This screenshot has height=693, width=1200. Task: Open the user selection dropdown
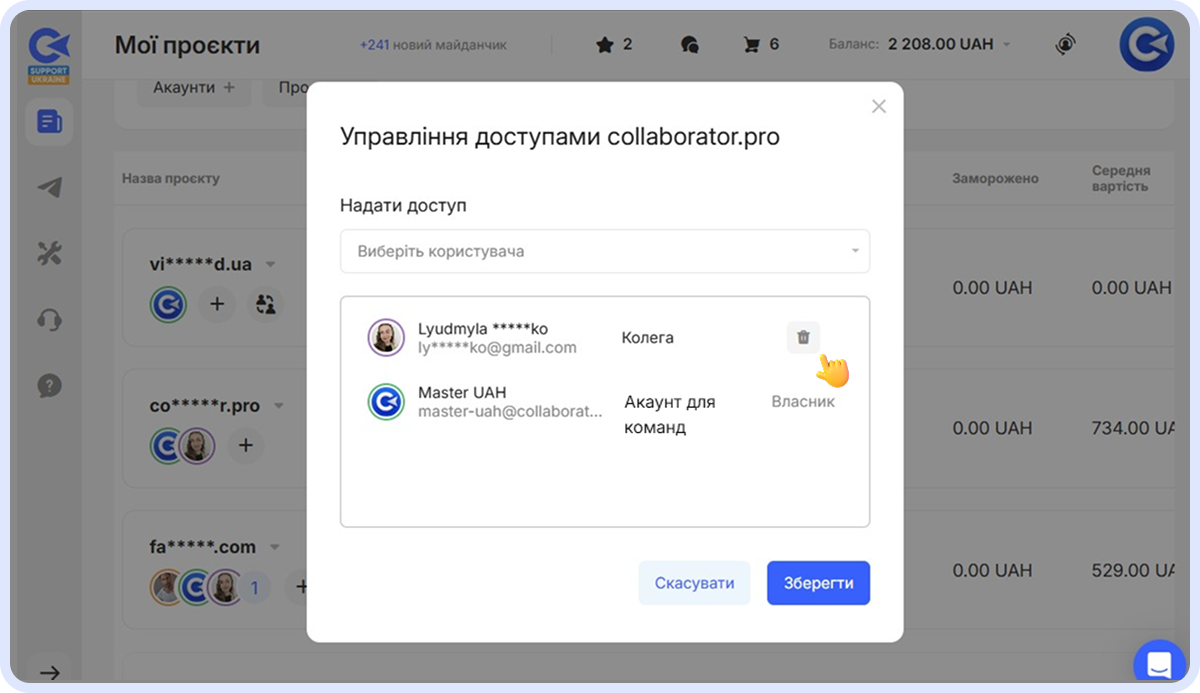tap(605, 251)
